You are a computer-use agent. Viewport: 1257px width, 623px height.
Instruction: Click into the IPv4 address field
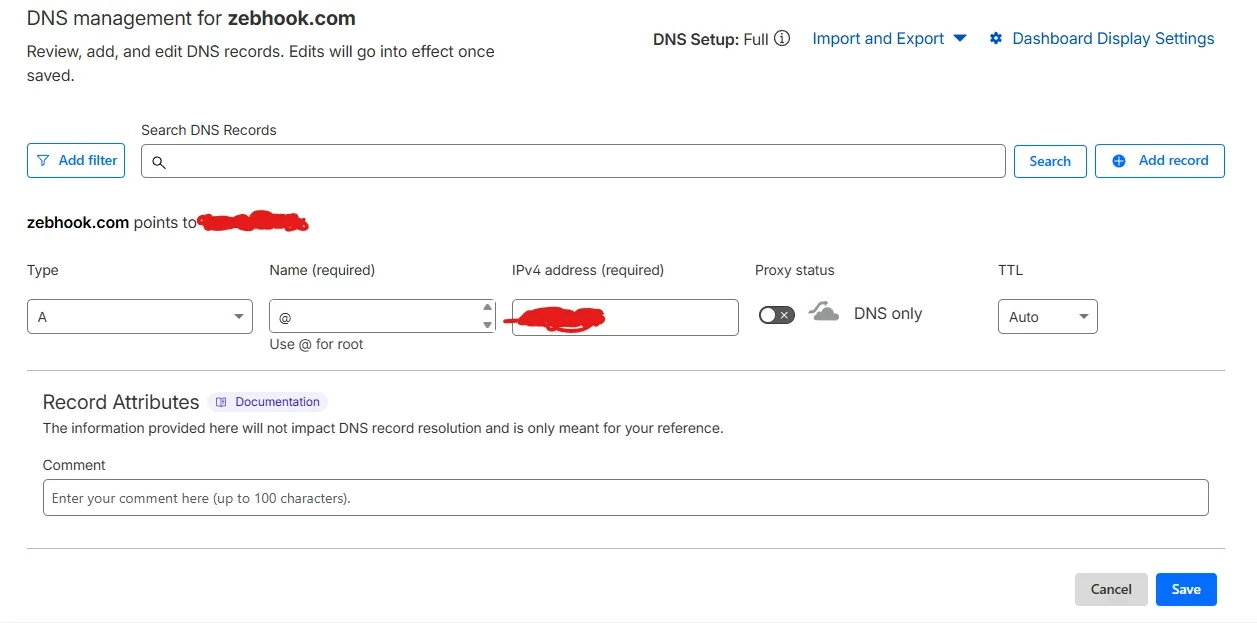point(670,318)
